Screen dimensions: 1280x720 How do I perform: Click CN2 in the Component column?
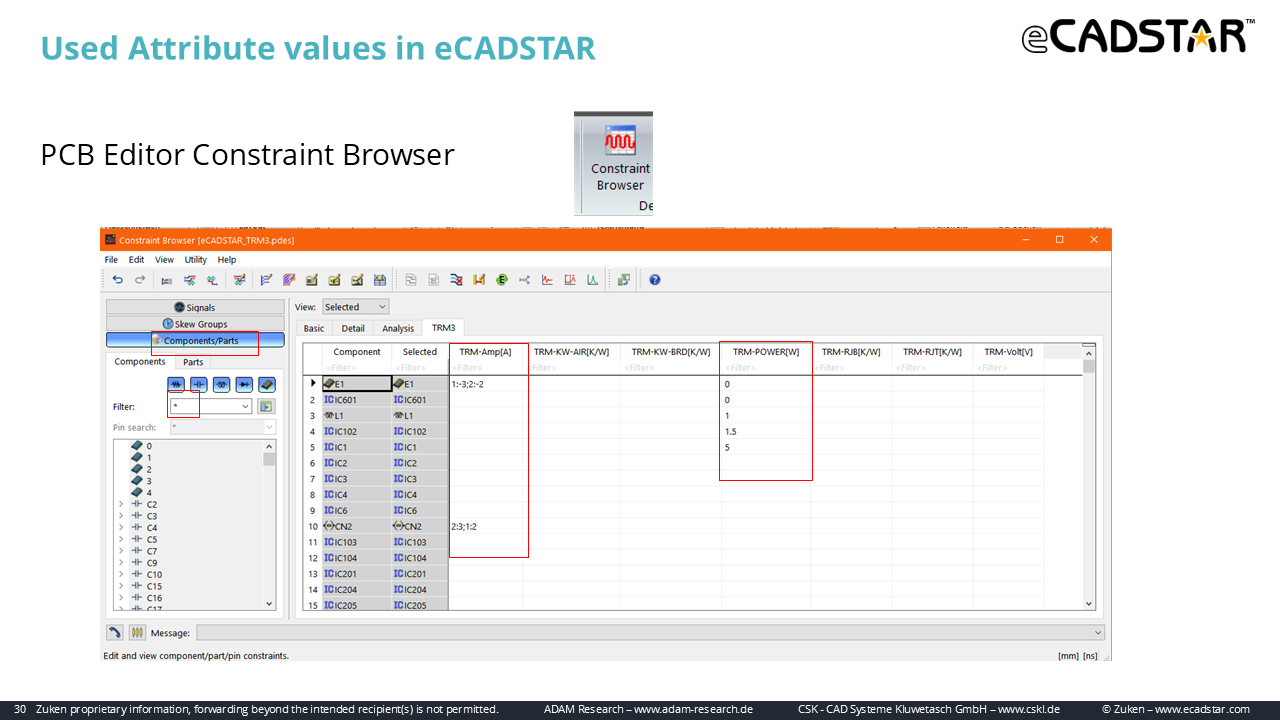pos(357,526)
